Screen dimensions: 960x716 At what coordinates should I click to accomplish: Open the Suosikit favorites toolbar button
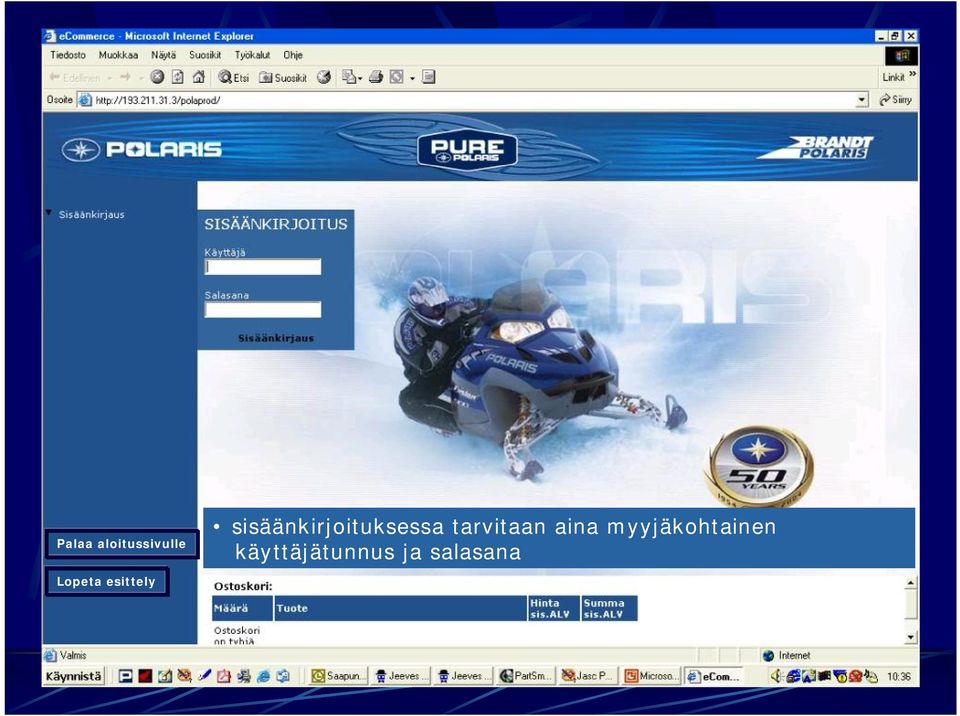click(x=283, y=77)
